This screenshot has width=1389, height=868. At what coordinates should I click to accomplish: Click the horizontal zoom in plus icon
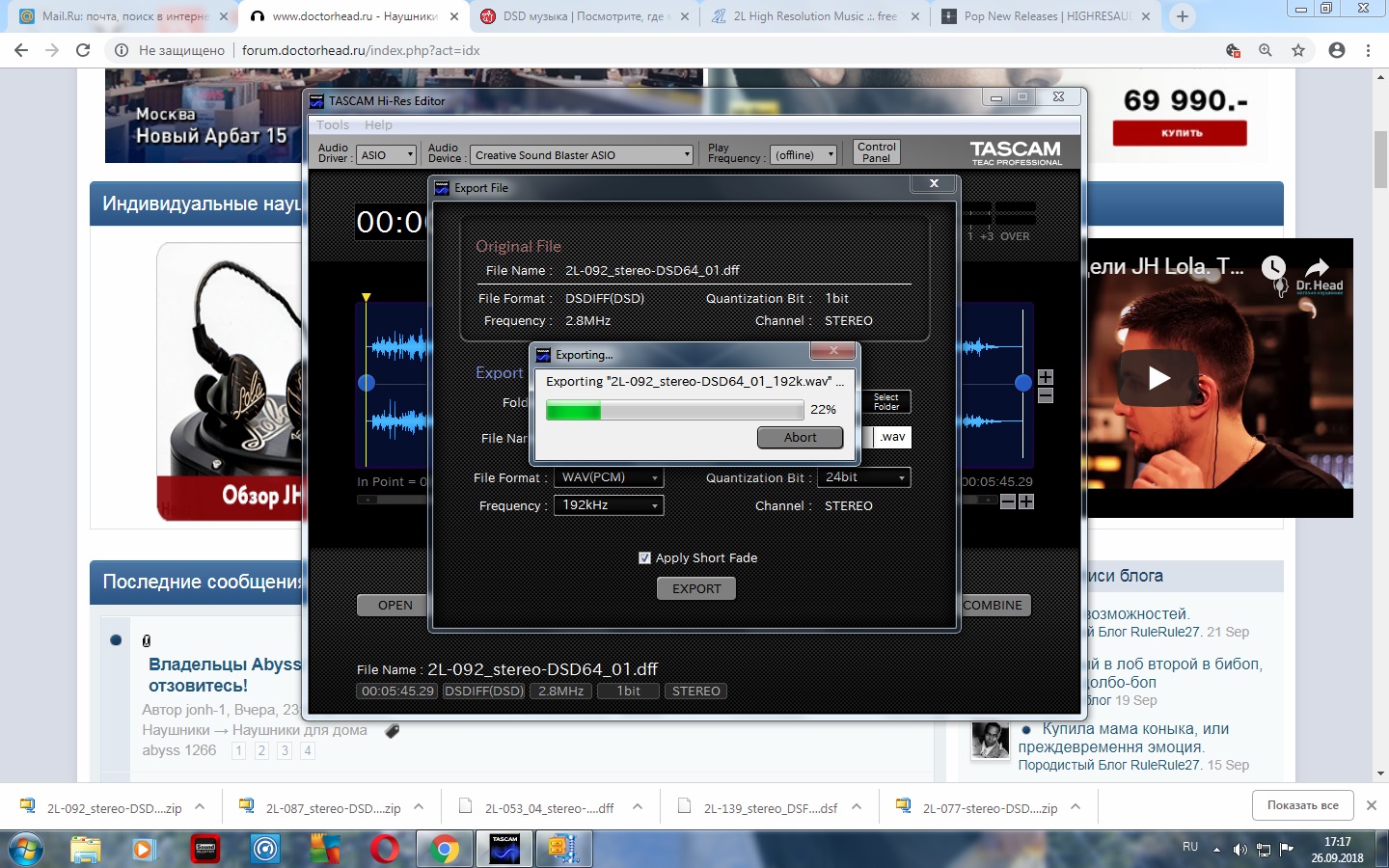(x=1026, y=502)
